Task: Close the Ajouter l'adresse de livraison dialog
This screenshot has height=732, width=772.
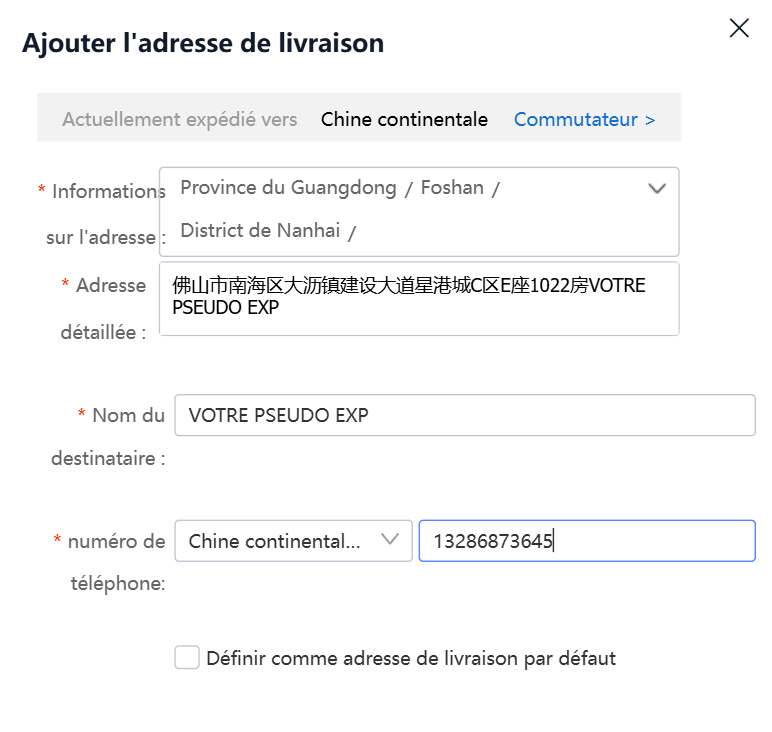Action: [739, 28]
